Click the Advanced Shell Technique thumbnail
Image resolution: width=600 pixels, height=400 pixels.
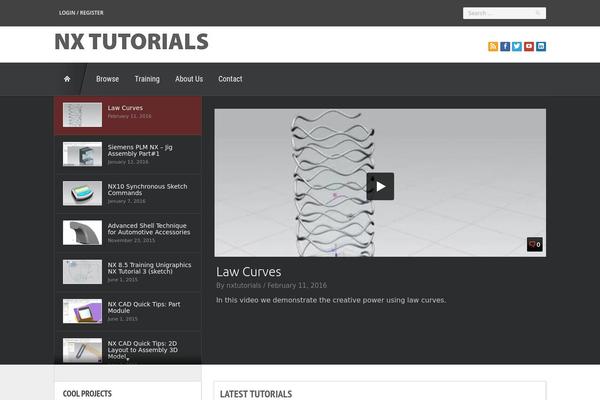click(x=82, y=232)
